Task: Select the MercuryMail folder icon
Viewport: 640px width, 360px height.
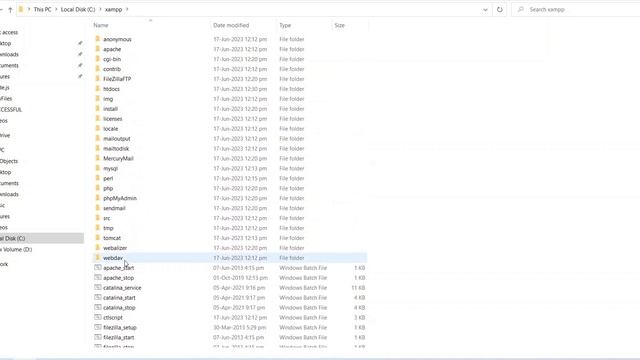Action: 98,158
